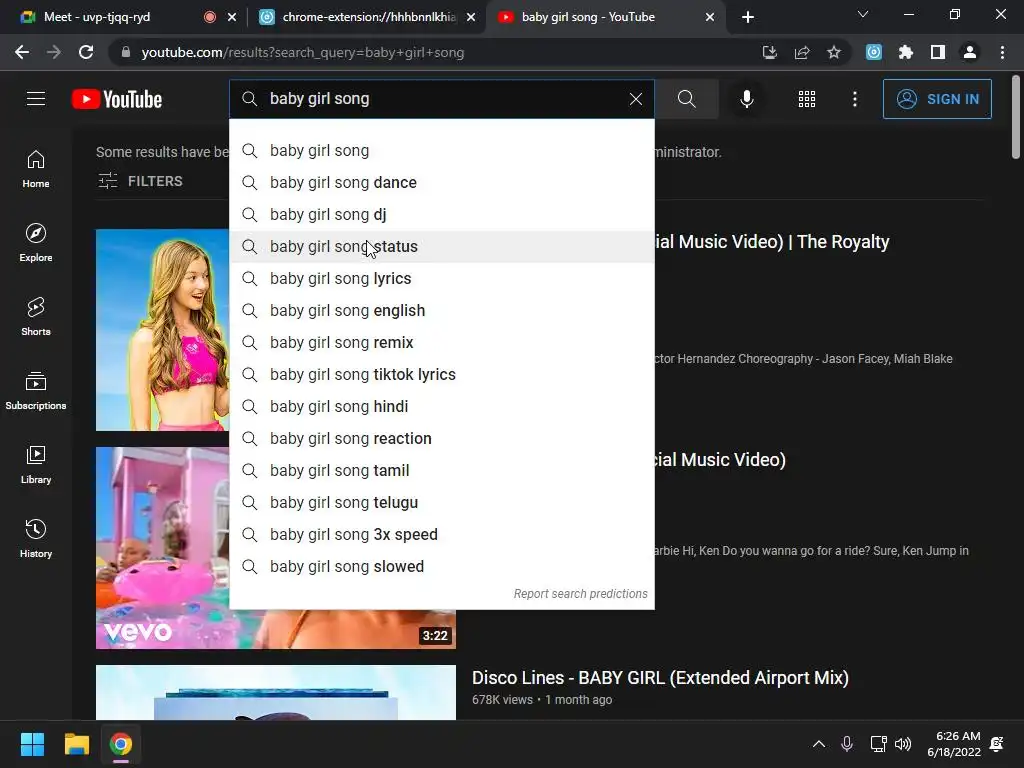Open the first video thumbnail with girl
Viewport: 1024px width, 768px height.
click(163, 330)
